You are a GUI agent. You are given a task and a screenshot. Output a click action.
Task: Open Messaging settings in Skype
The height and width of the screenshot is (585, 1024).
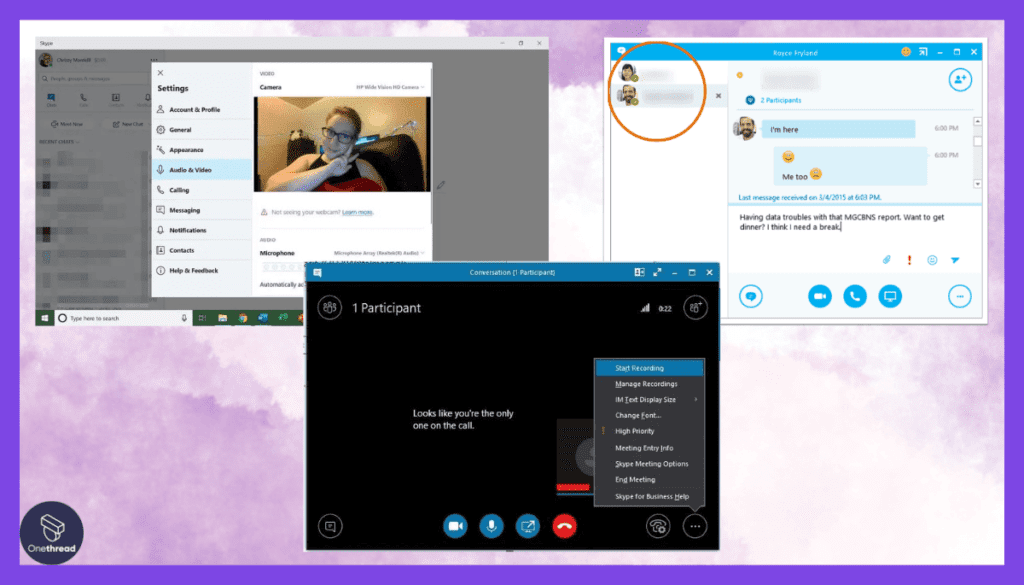pos(202,210)
